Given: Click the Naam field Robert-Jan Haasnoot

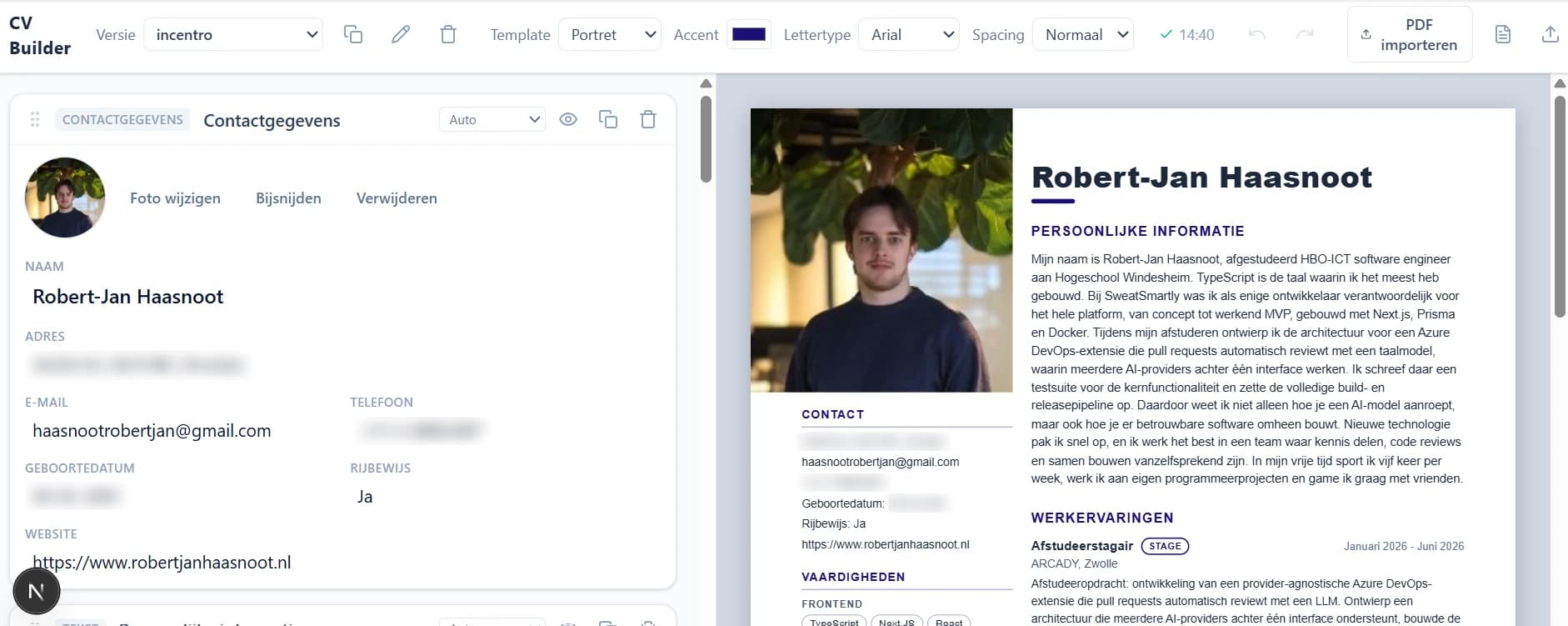Looking at the screenshot, I should [x=342, y=297].
